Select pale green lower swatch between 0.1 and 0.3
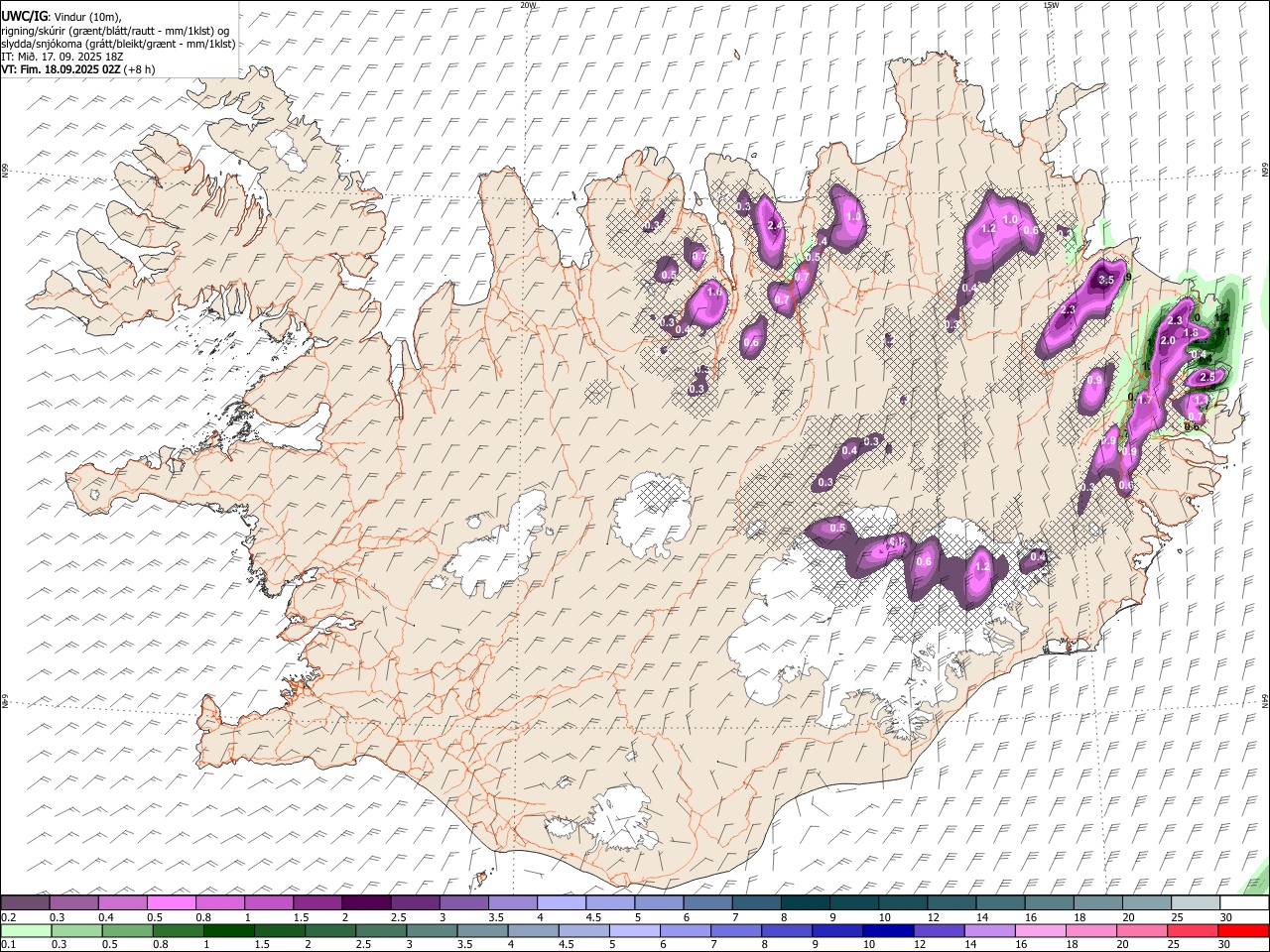Image resolution: width=1270 pixels, height=952 pixels. [x=26, y=931]
